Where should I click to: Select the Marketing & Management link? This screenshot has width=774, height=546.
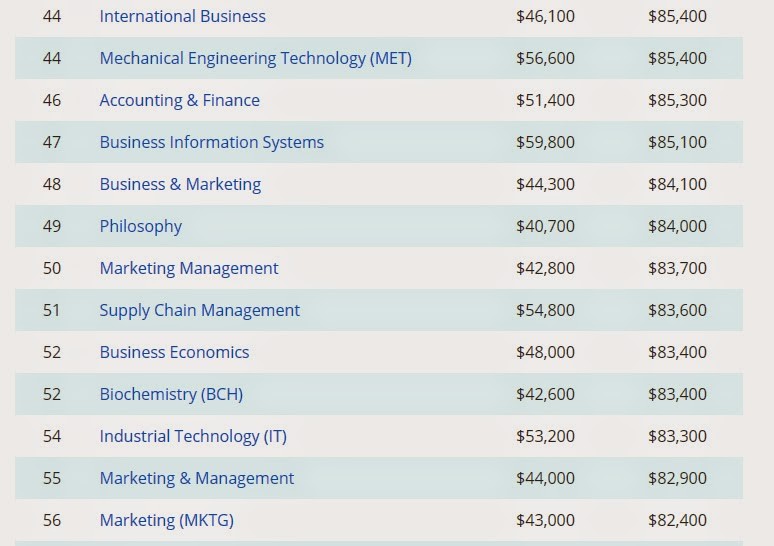[x=196, y=478]
